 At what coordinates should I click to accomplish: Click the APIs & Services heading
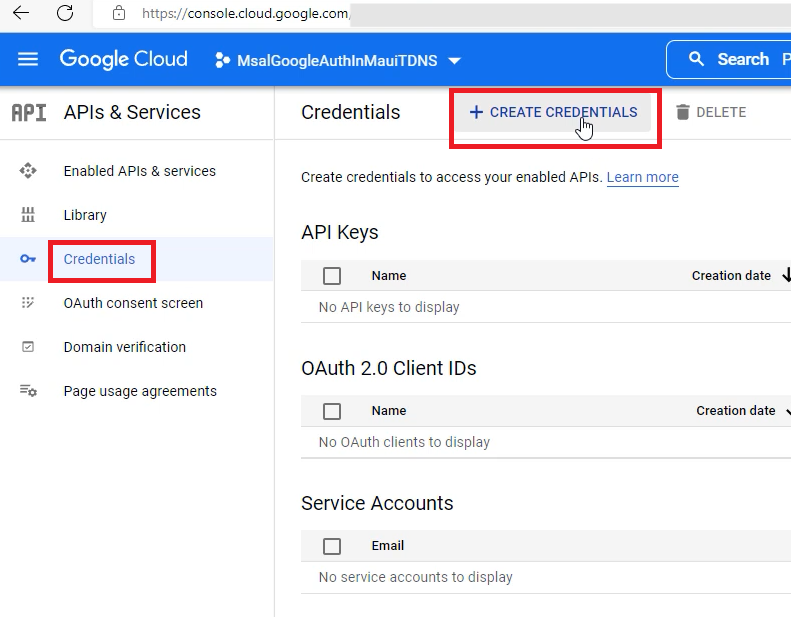pyautogui.click(x=132, y=112)
